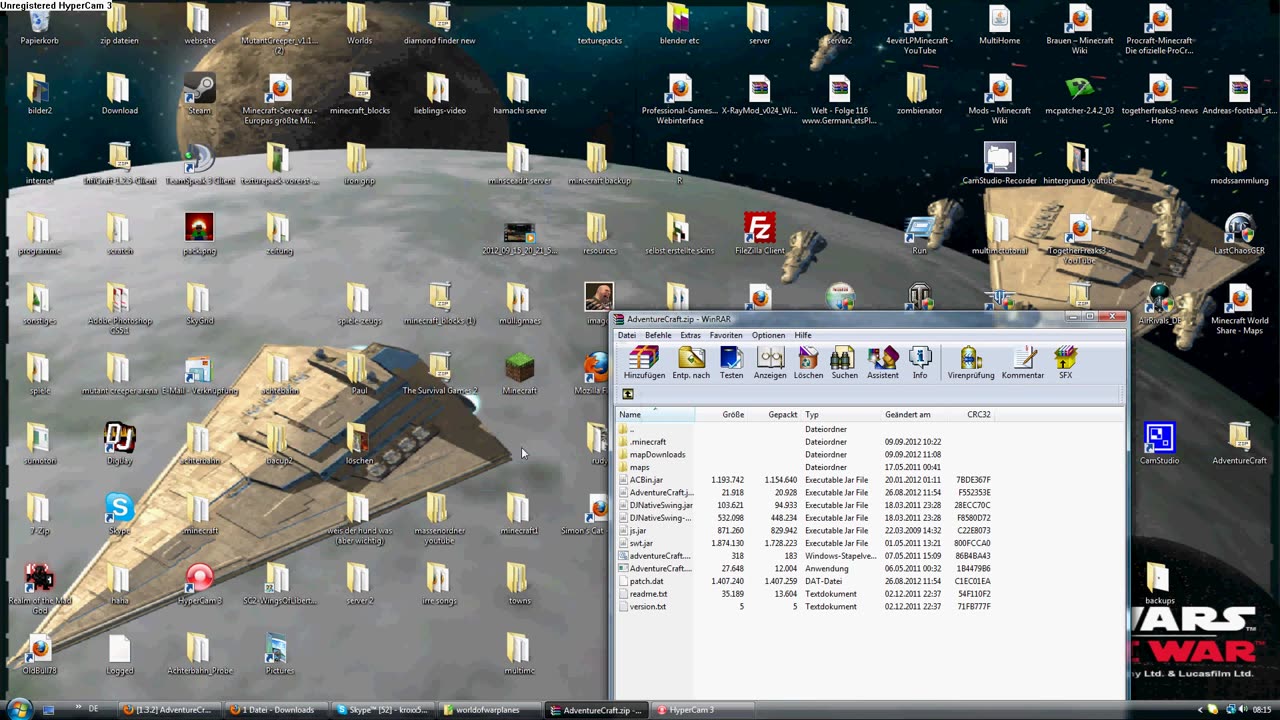Switch to Skype taskbar button

[x=383, y=710]
